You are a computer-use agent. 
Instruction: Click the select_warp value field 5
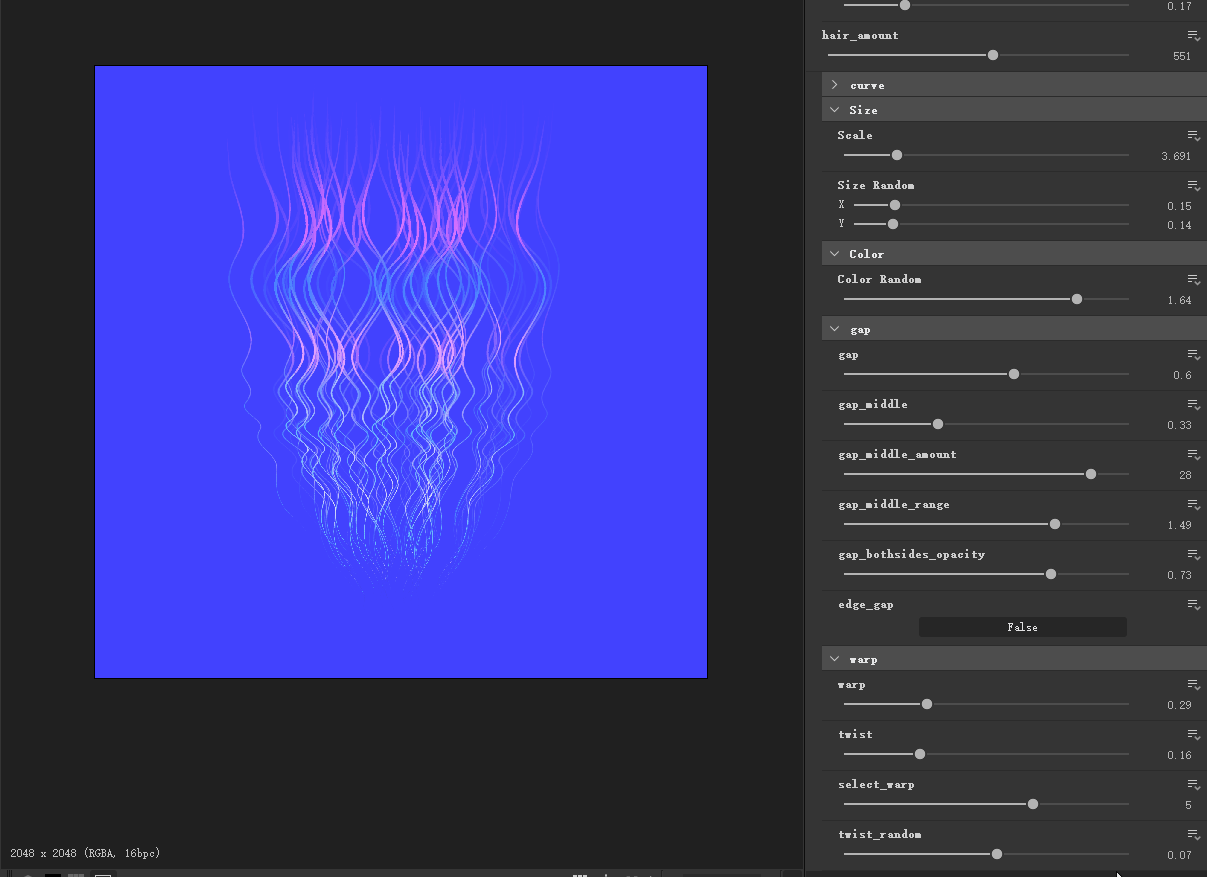(x=1188, y=806)
